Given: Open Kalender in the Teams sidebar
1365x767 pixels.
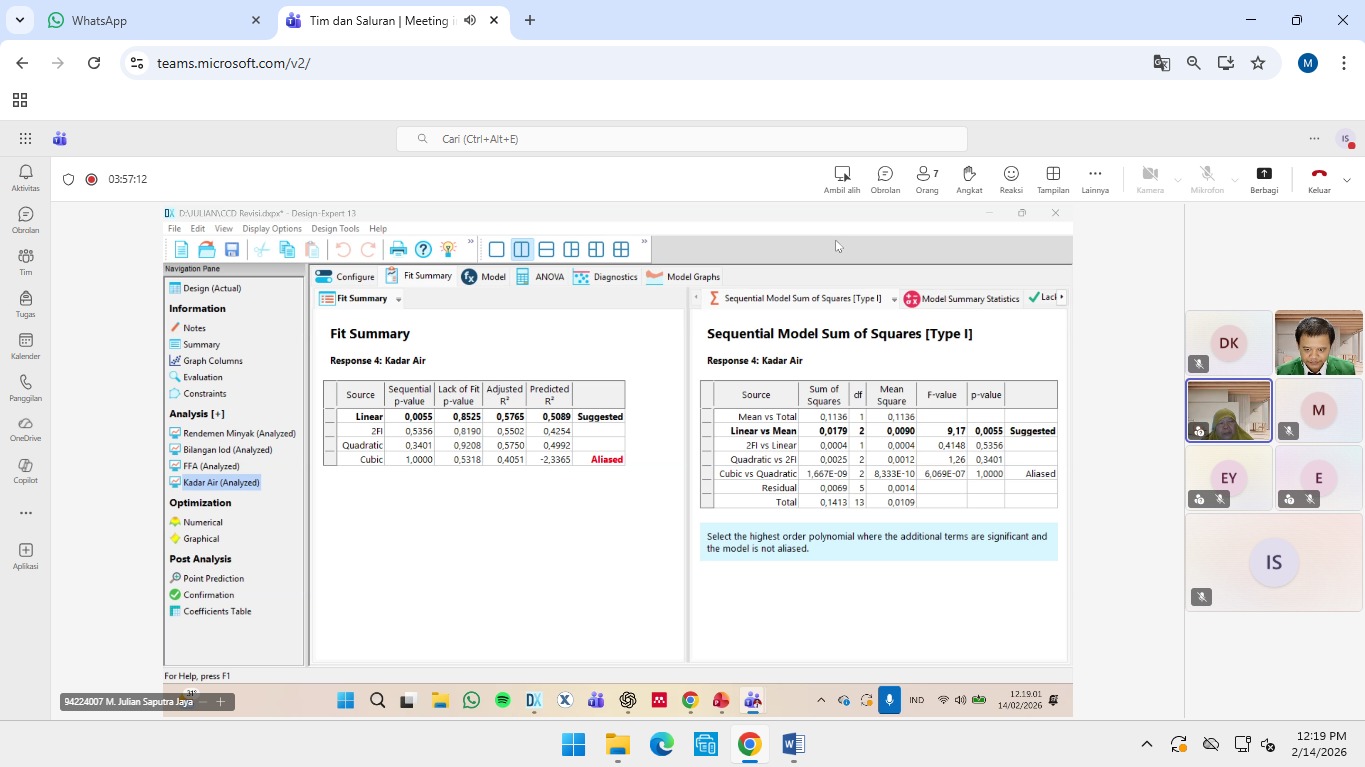Looking at the screenshot, I should 25,346.
